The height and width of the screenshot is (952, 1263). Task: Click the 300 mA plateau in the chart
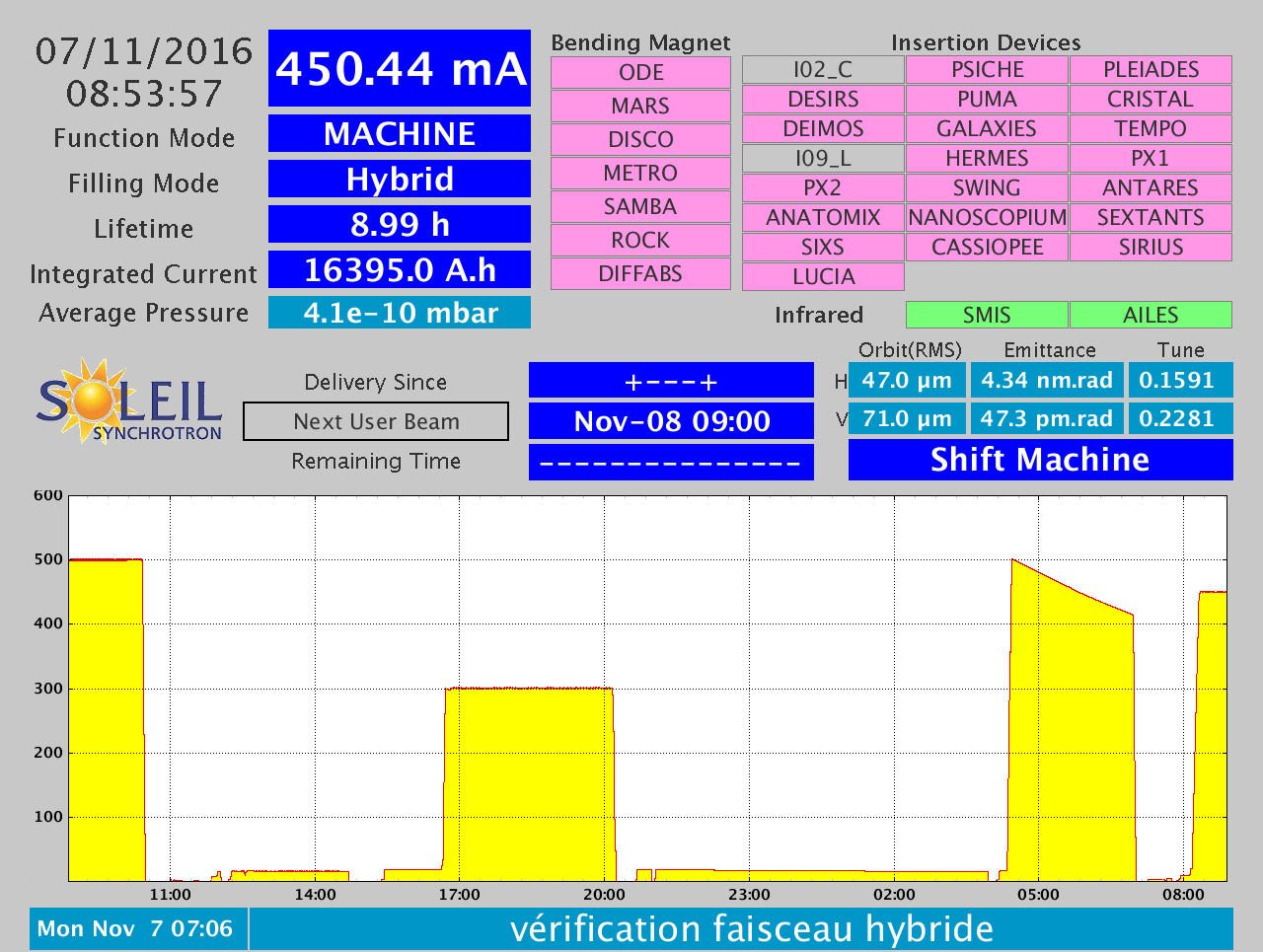[528, 784]
